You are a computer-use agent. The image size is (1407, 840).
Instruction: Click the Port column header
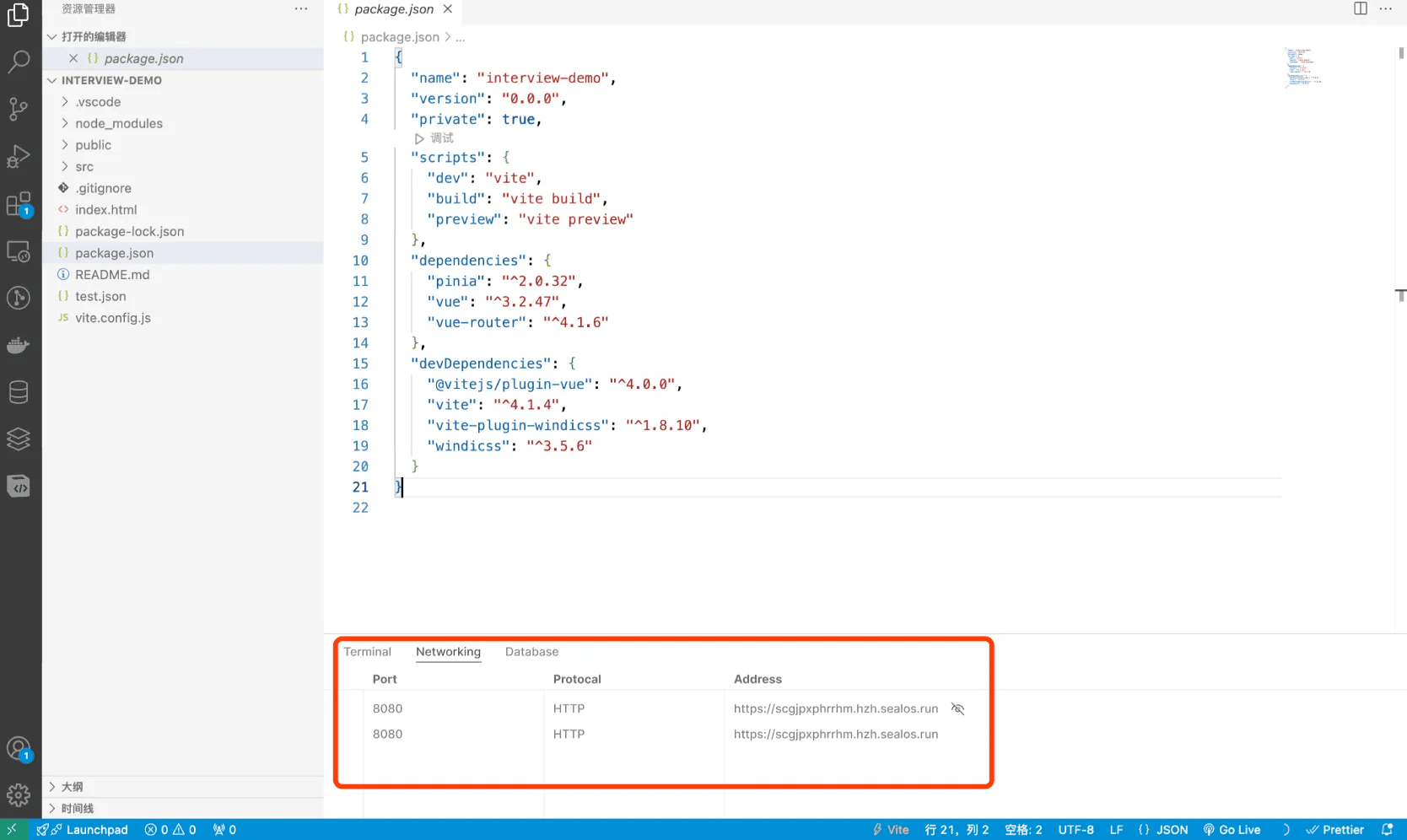coord(385,679)
